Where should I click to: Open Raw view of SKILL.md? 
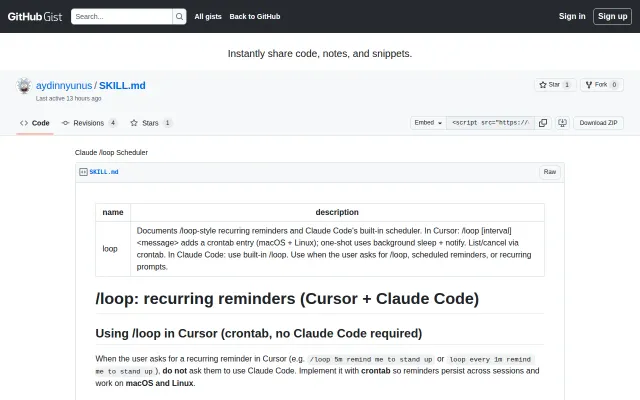(549, 172)
